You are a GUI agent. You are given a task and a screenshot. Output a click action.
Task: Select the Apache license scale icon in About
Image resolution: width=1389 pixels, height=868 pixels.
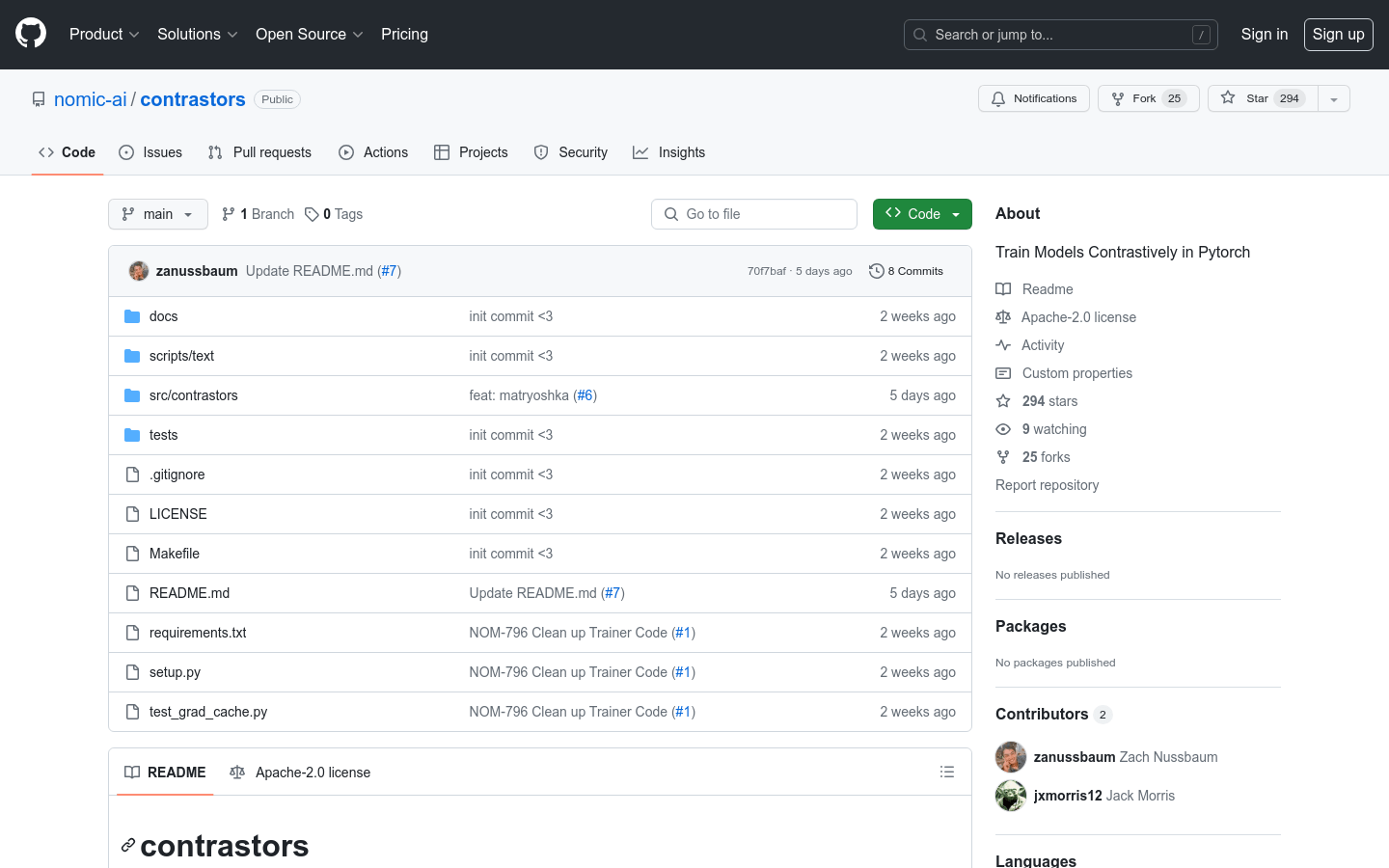pyautogui.click(x=1003, y=317)
